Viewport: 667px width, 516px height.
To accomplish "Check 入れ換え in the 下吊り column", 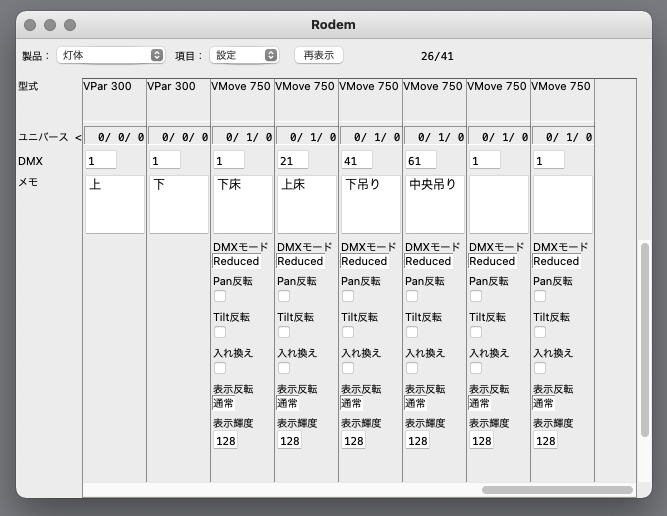I will tap(348, 368).
